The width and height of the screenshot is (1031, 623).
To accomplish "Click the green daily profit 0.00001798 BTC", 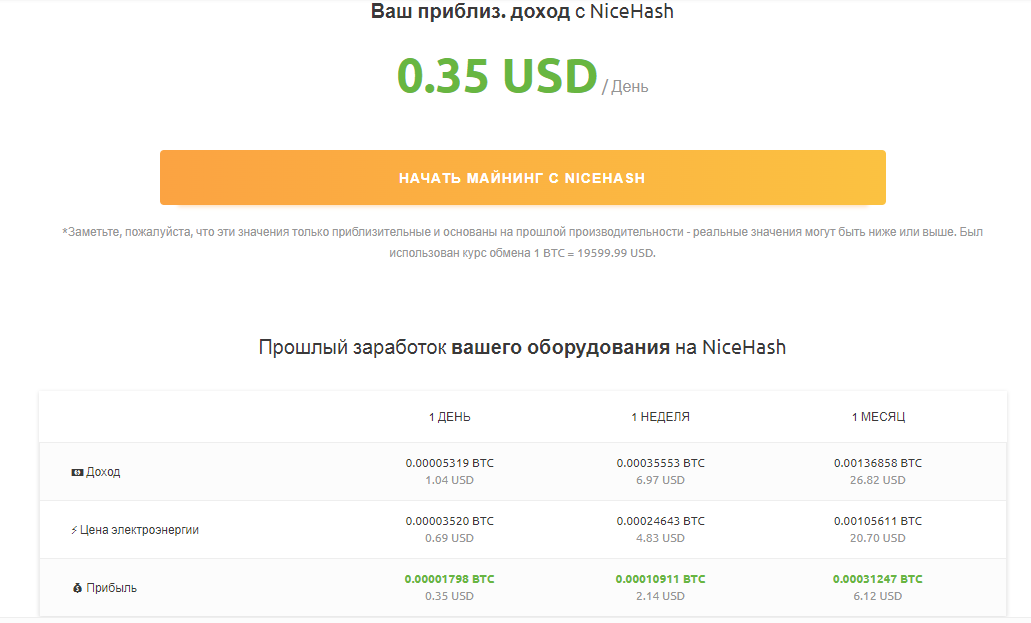I will coord(449,579).
